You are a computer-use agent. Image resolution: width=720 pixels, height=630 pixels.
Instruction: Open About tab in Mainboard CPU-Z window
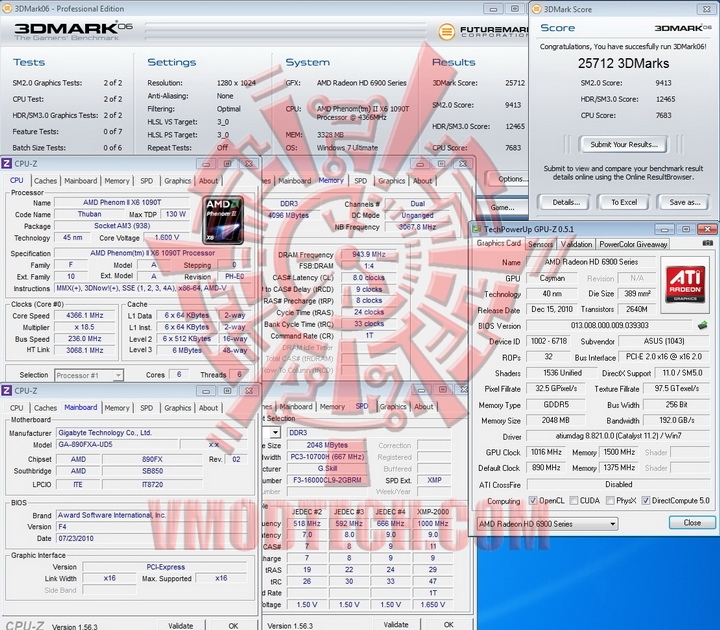point(208,408)
